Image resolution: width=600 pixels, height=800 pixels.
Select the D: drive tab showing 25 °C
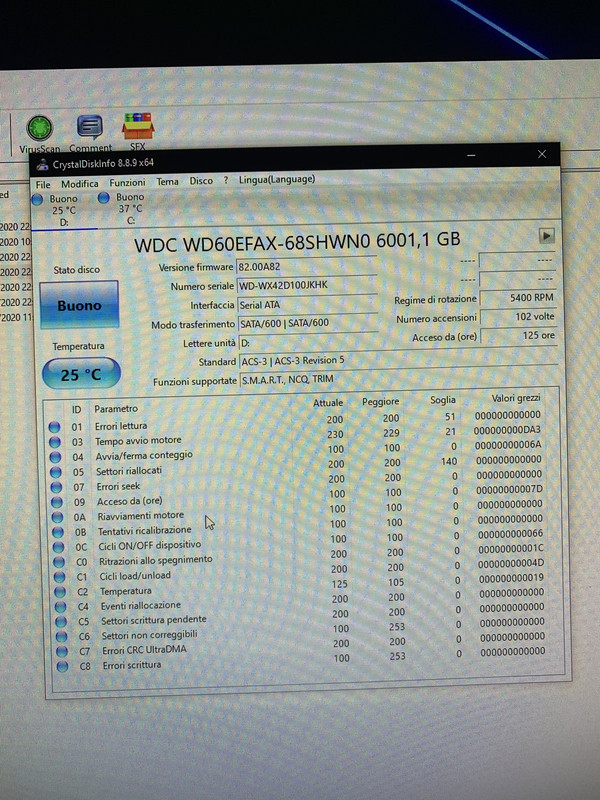63,210
